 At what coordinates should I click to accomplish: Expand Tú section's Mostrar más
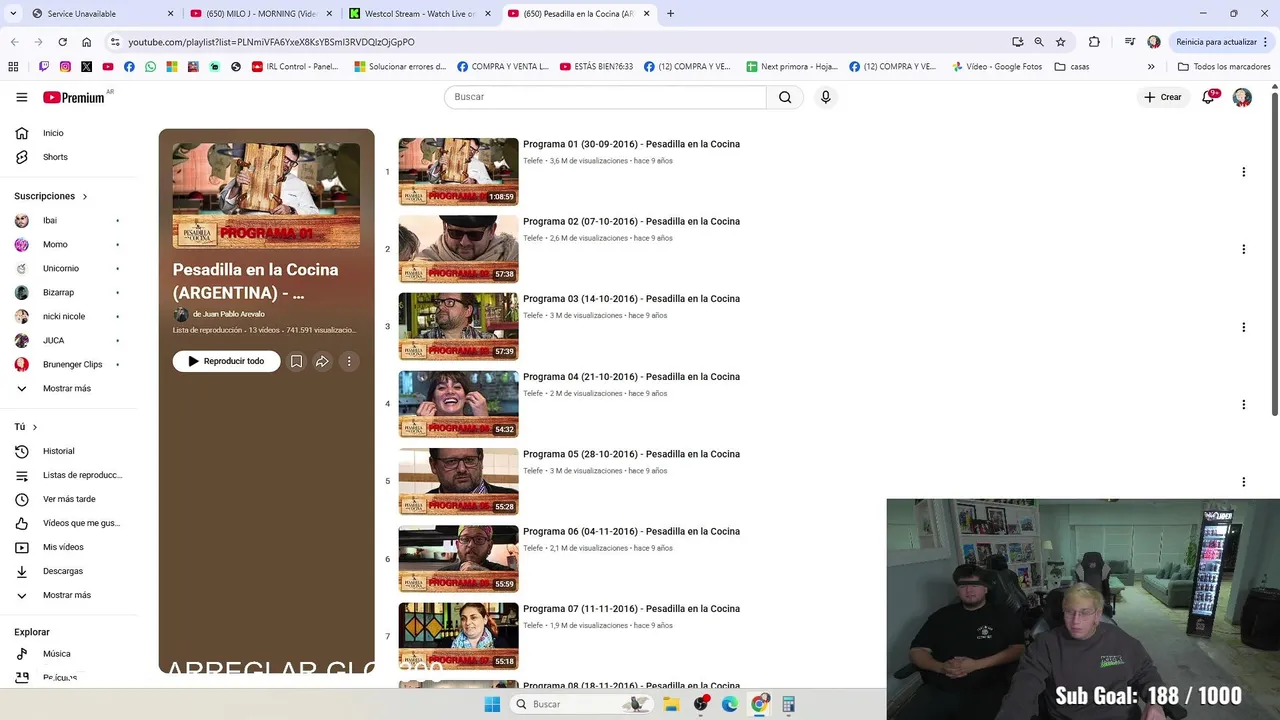(x=68, y=595)
